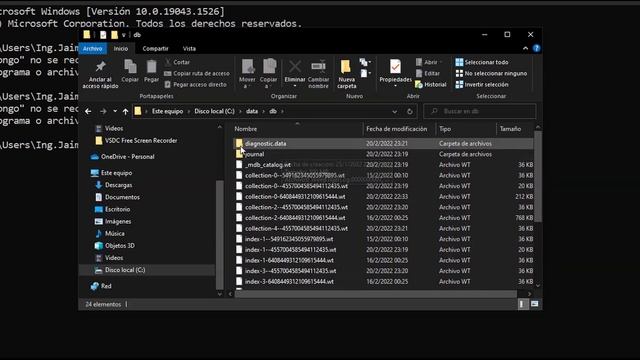Sort by Nombre column header

[298, 129]
